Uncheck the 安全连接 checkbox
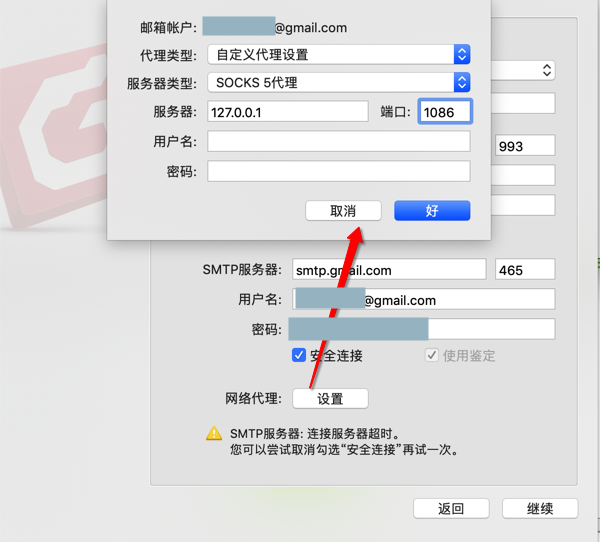The width and height of the screenshot is (600, 542). [x=298, y=355]
